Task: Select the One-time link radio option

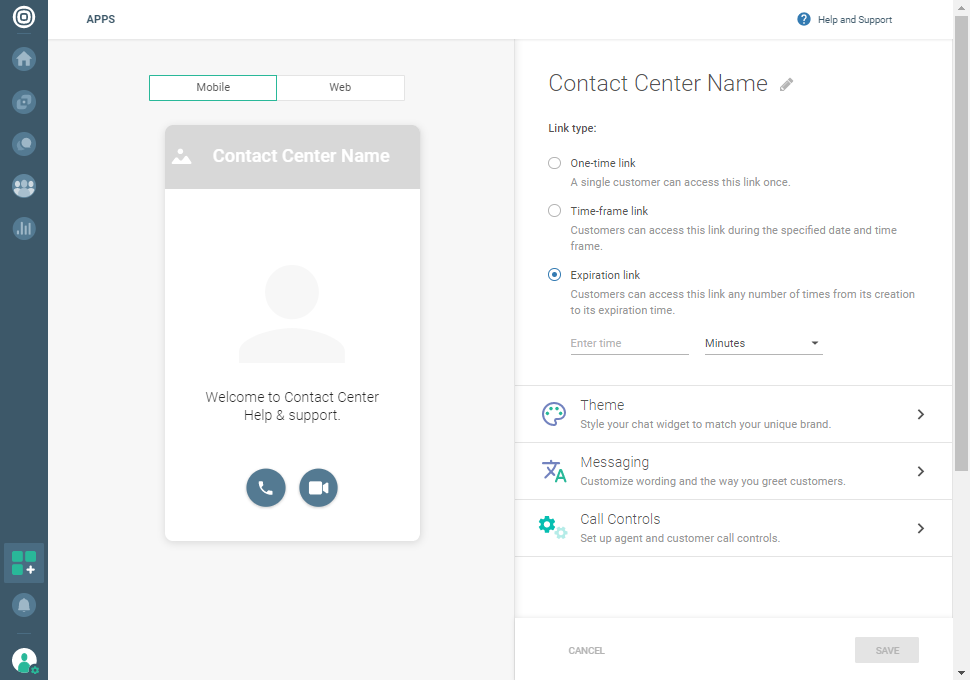Action: pyautogui.click(x=555, y=163)
